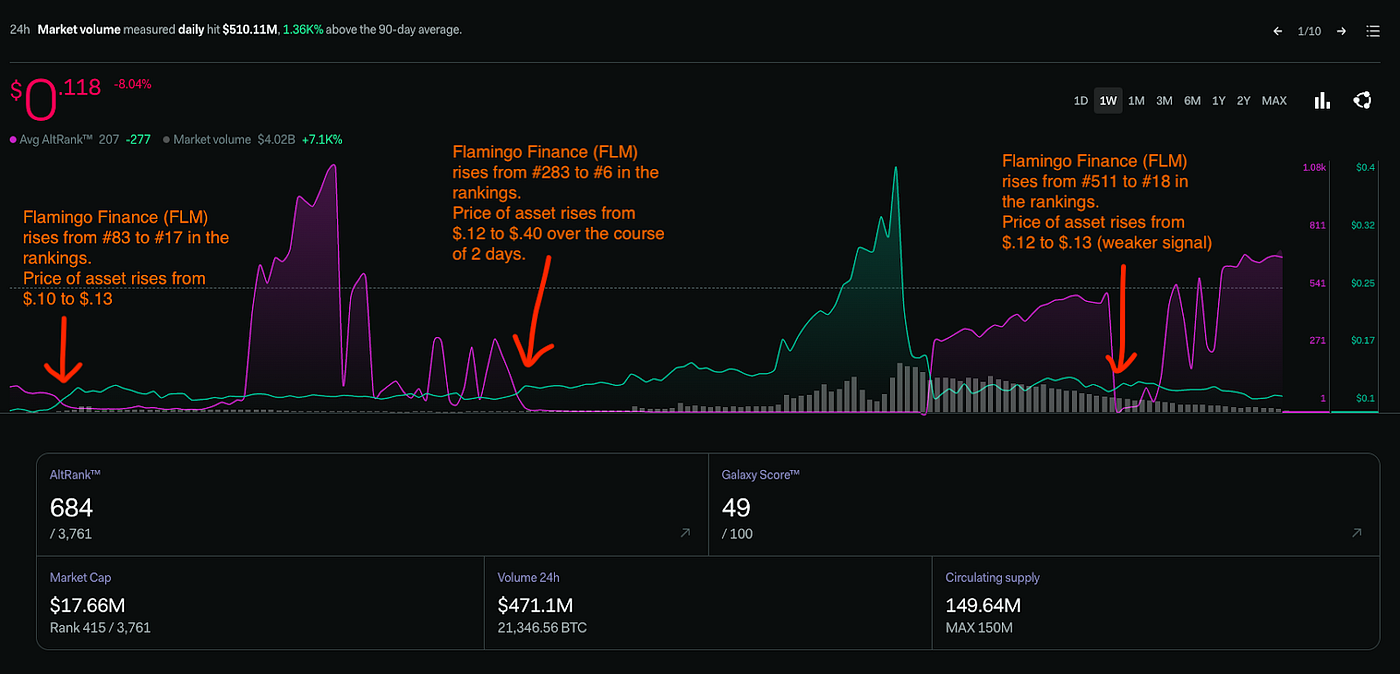
Task: Click the Circulating supply value 149.64M
Action: 983,605
